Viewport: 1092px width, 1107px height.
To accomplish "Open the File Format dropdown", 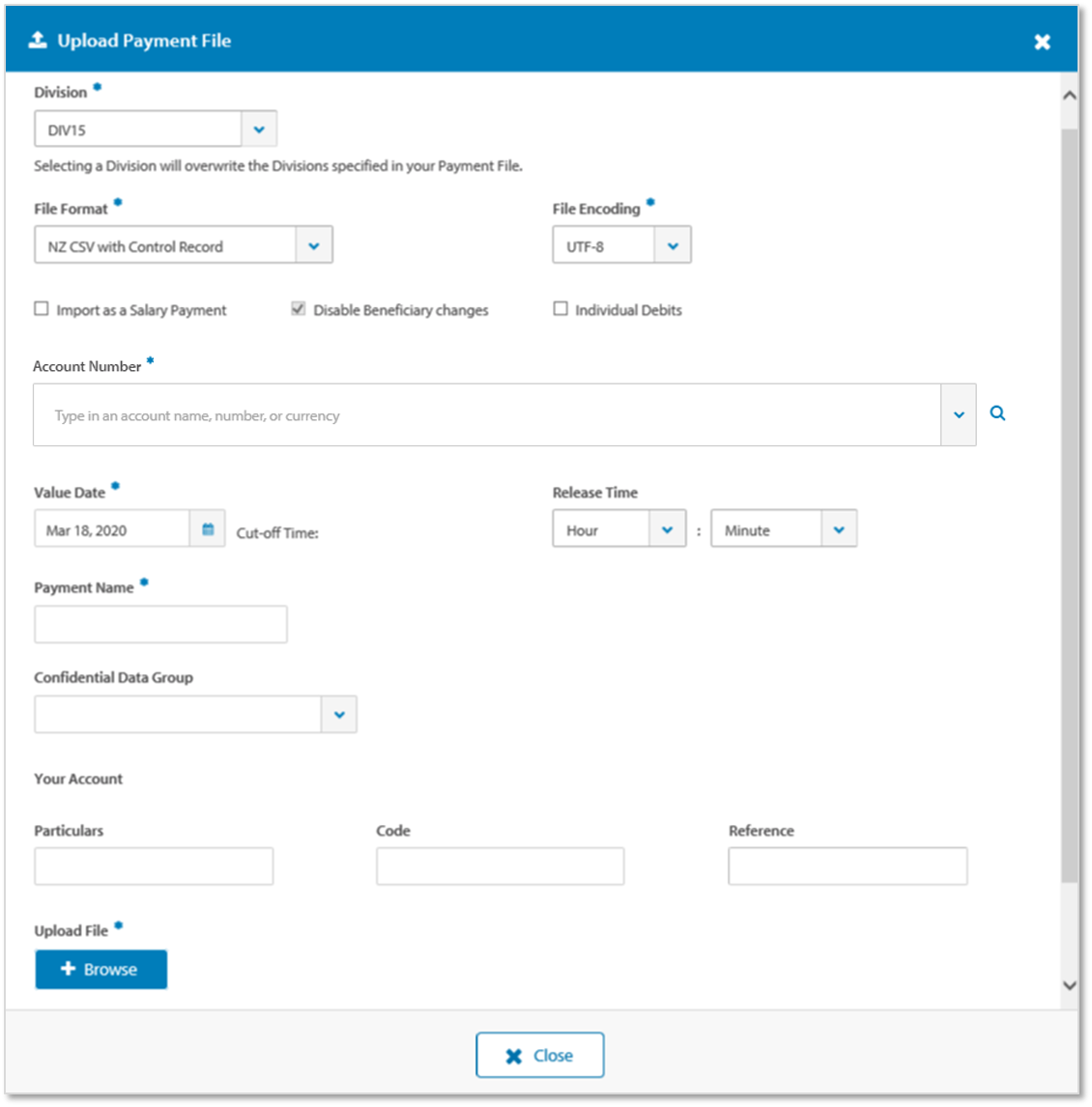I will 314,245.
